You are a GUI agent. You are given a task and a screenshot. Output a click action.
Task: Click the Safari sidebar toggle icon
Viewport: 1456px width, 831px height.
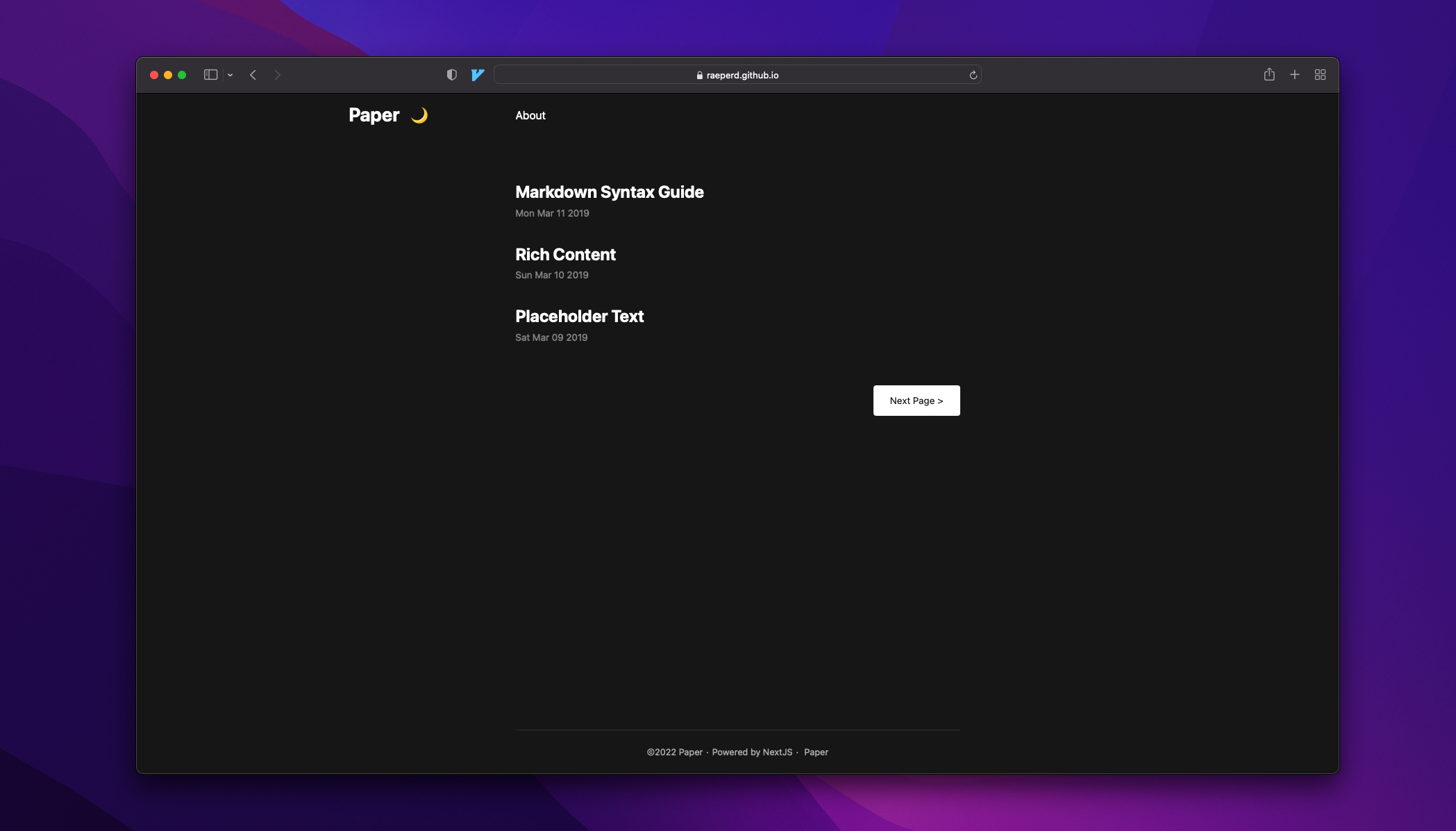[x=210, y=75]
